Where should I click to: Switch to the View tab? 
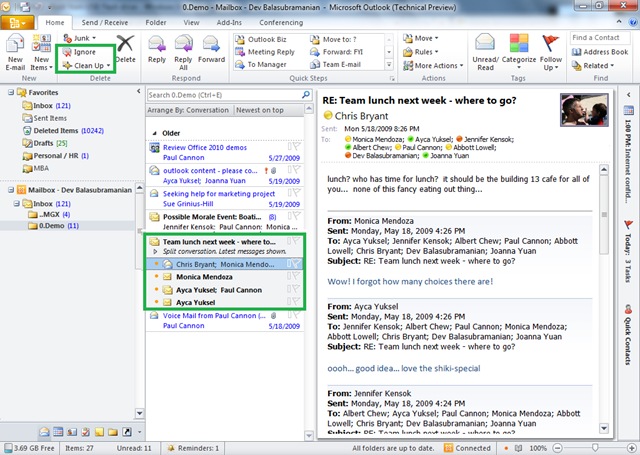(x=191, y=23)
